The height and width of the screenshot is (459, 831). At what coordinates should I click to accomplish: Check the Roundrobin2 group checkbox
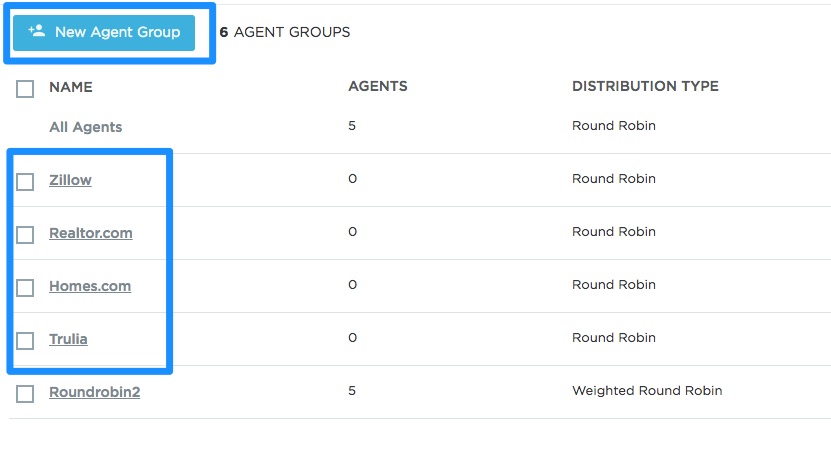[x=25, y=394]
